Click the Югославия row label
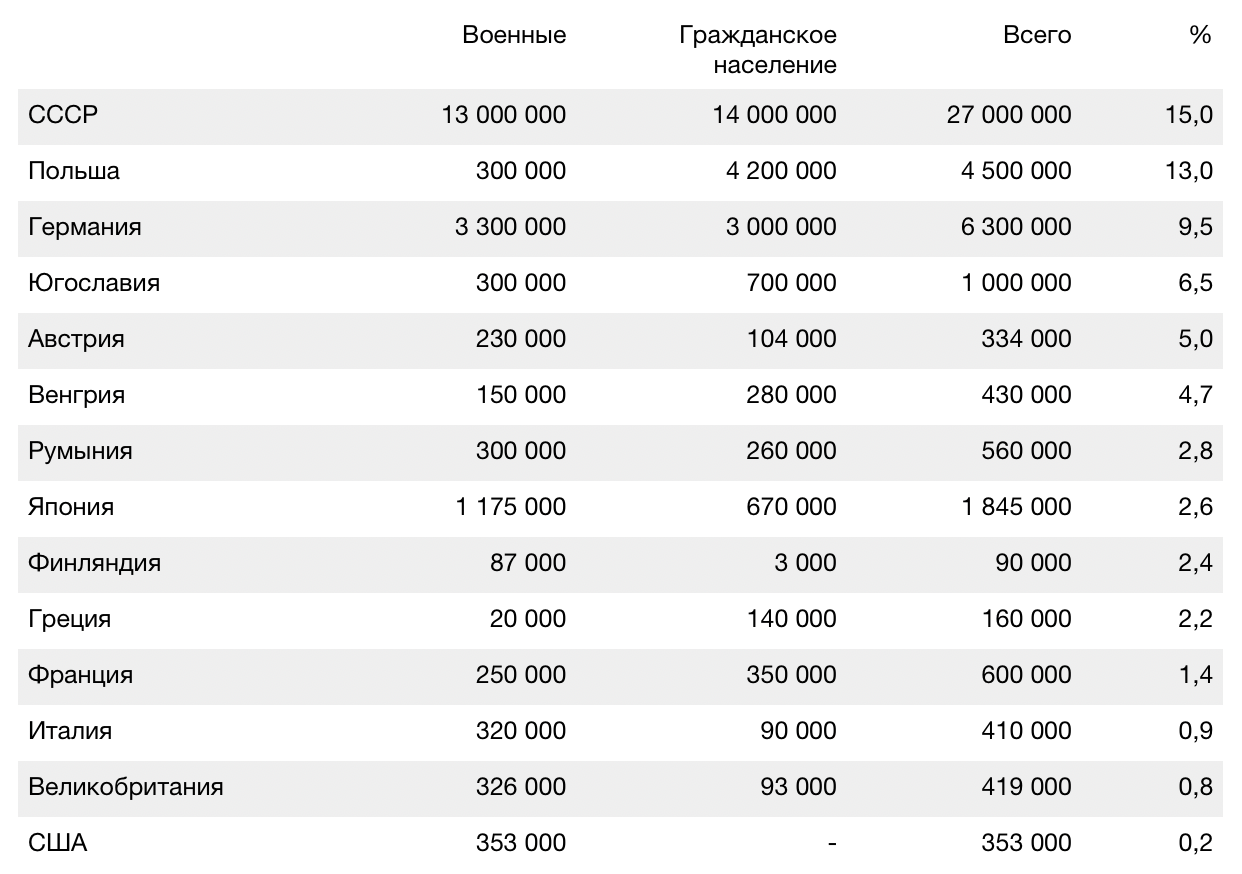 click(x=94, y=283)
